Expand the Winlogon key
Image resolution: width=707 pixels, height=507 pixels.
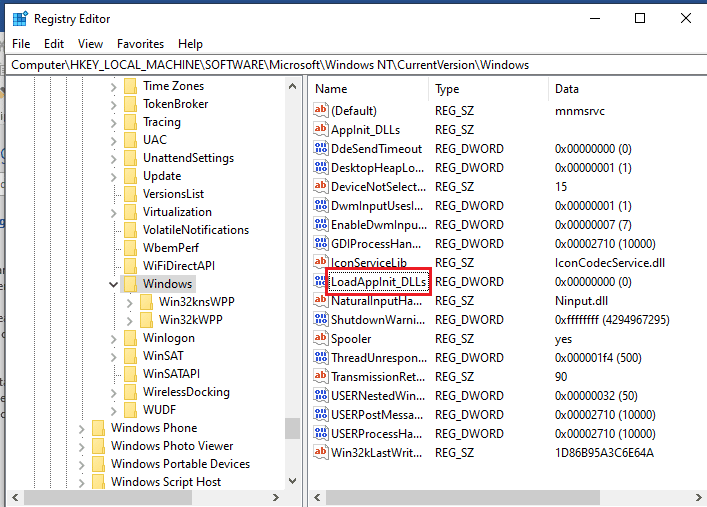(x=114, y=339)
